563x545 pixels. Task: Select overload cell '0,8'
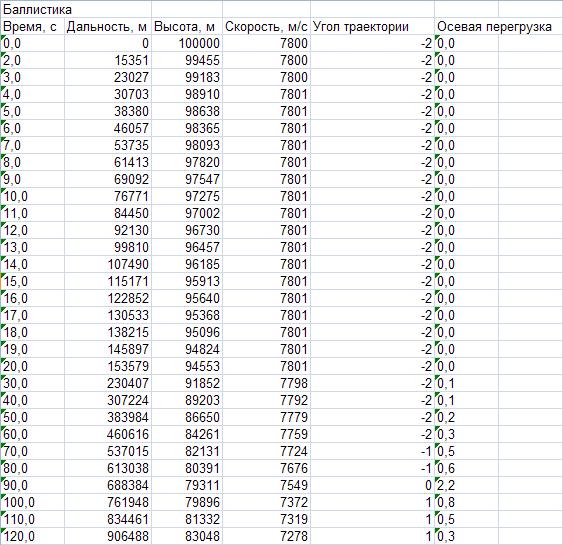466,502
